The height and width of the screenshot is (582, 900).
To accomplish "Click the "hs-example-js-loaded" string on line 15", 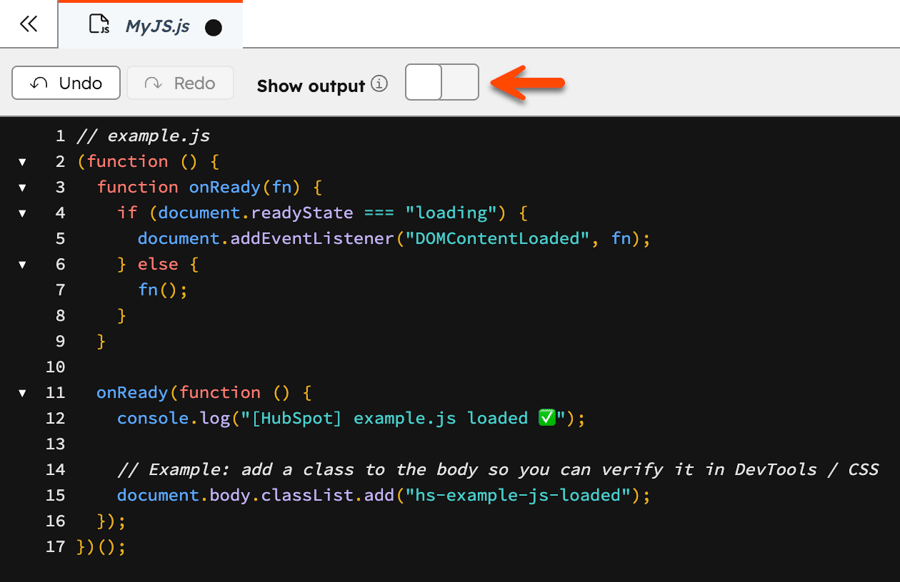I will (x=518, y=495).
